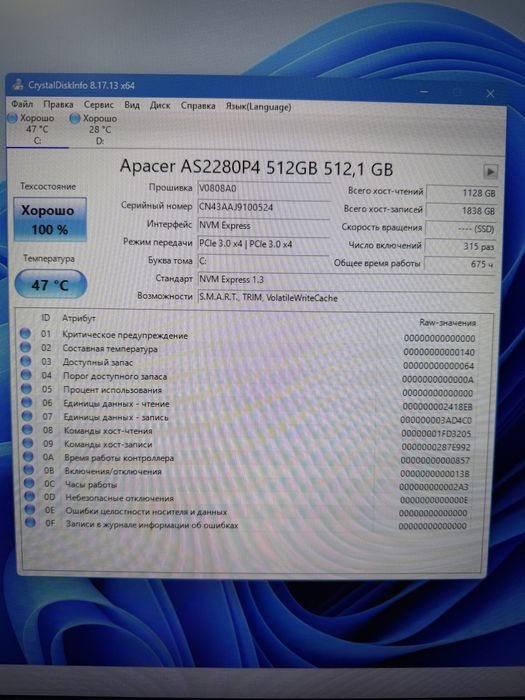The height and width of the screenshot is (700, 525).
Task: Click total host reads value 1128 GB
Action: (462, 193)
